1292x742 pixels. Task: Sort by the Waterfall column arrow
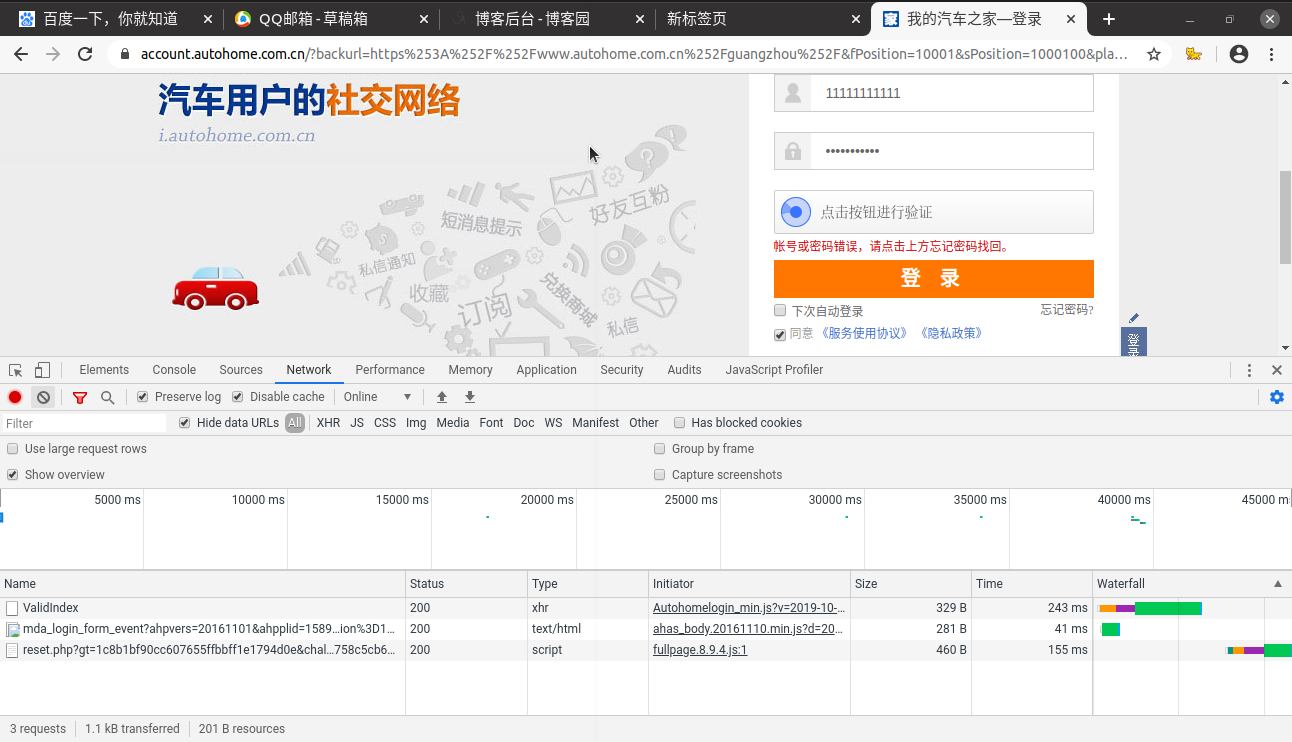click(1277, 584)
